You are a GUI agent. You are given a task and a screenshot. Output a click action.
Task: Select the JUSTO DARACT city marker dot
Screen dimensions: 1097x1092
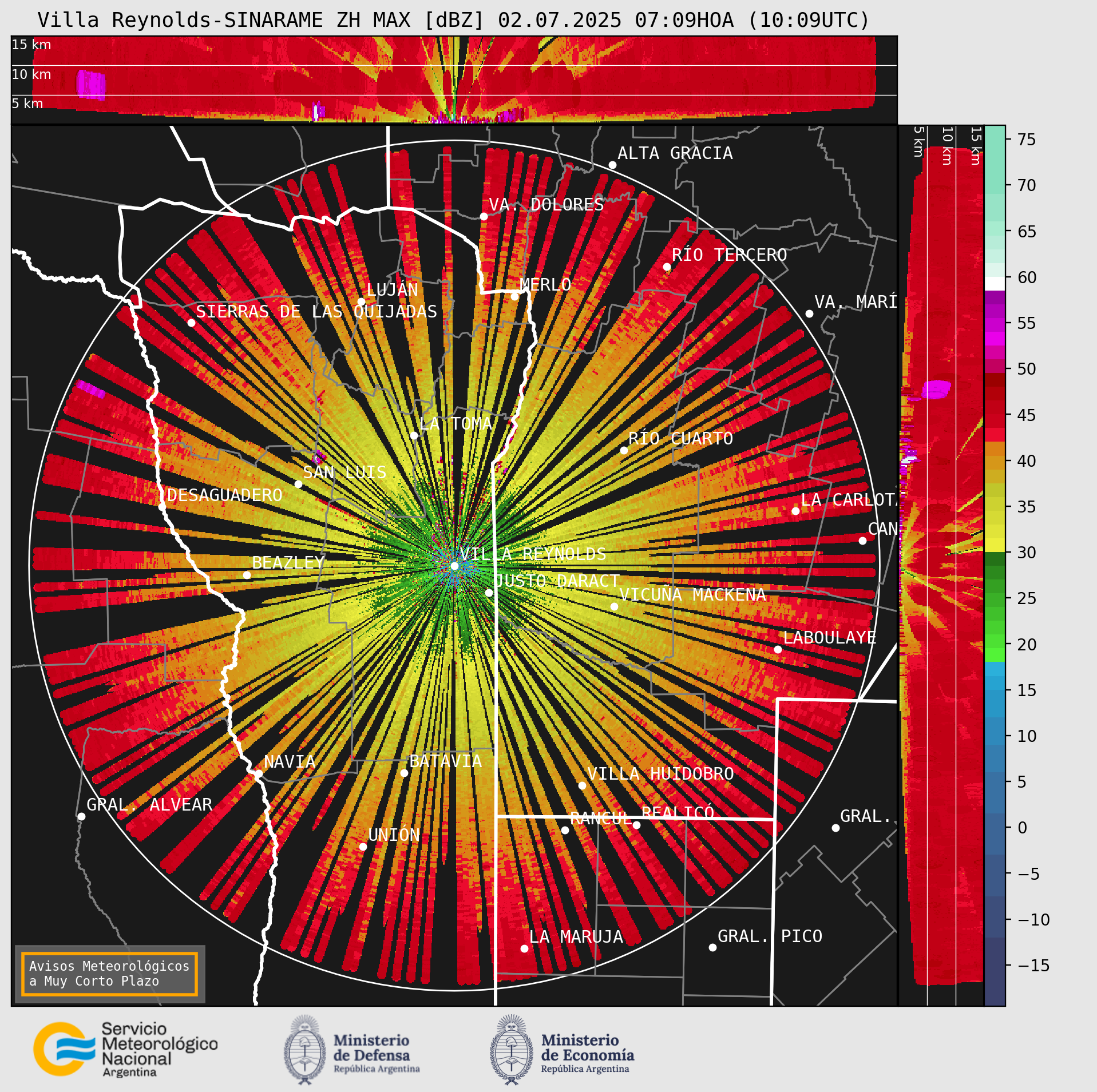[x=489, y=593]
